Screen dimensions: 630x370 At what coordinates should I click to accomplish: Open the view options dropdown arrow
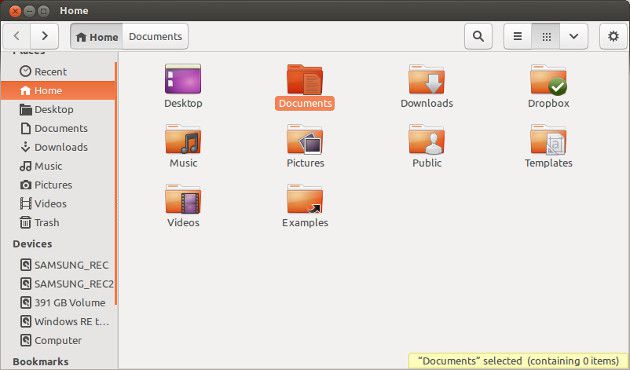click(x=574, y=36)
